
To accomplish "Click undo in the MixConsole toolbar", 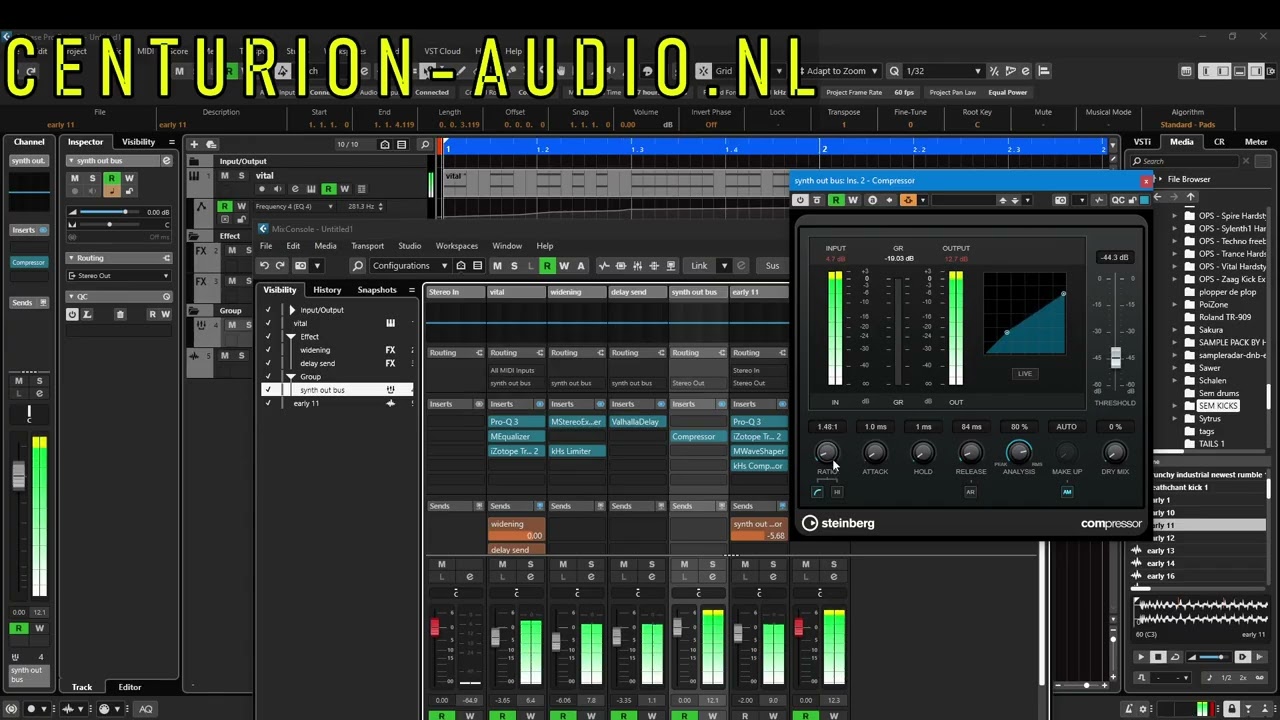I will coord(265,266).
